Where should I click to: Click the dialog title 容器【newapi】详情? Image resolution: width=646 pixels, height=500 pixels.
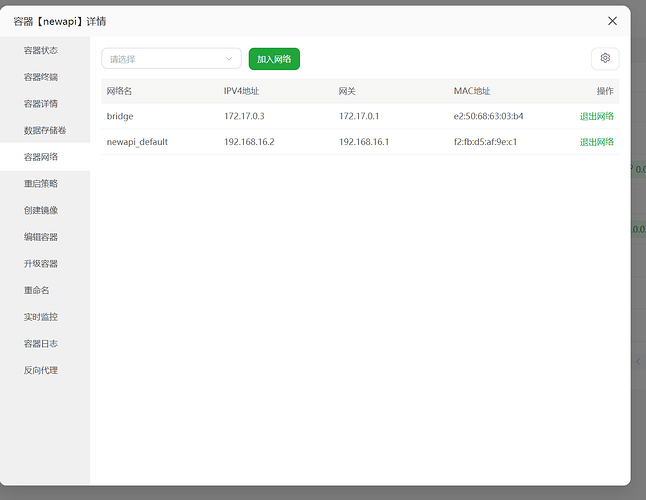tap(60, 21)
